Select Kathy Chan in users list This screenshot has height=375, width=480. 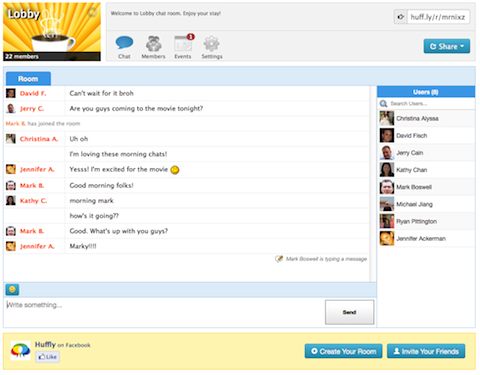(x=426, y=170)
